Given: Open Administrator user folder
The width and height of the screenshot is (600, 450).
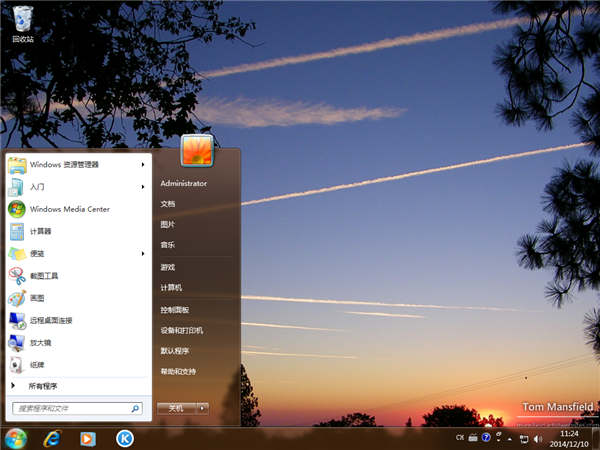Looking at the screenshot, I should (183, 183).
